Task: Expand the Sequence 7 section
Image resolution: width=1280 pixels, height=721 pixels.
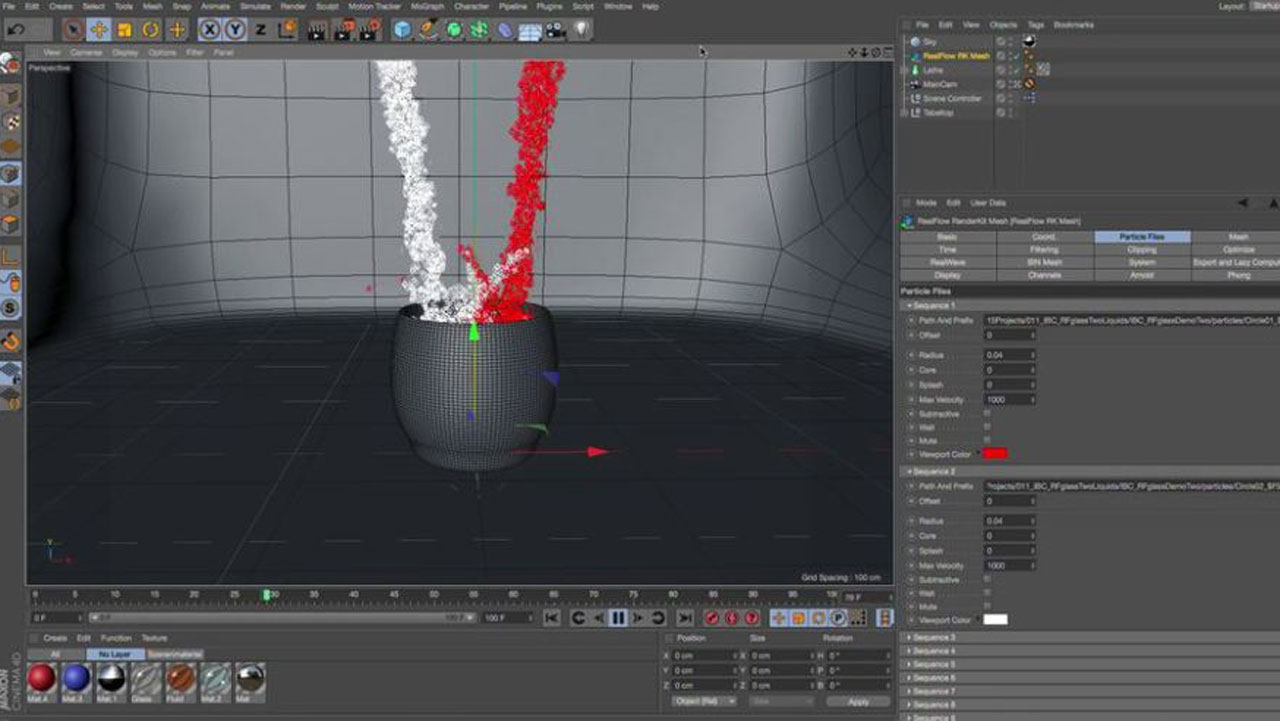Action: (x=932, y=691)
